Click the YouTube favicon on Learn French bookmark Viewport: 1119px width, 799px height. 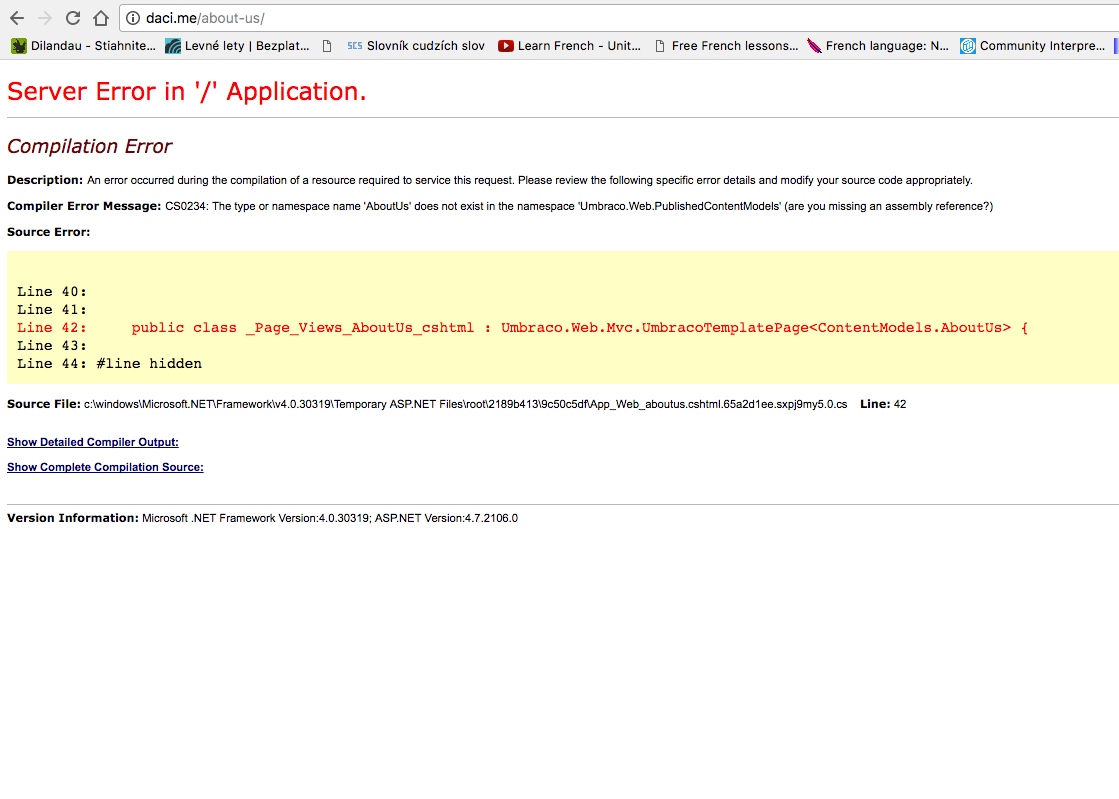coord(506,46)
